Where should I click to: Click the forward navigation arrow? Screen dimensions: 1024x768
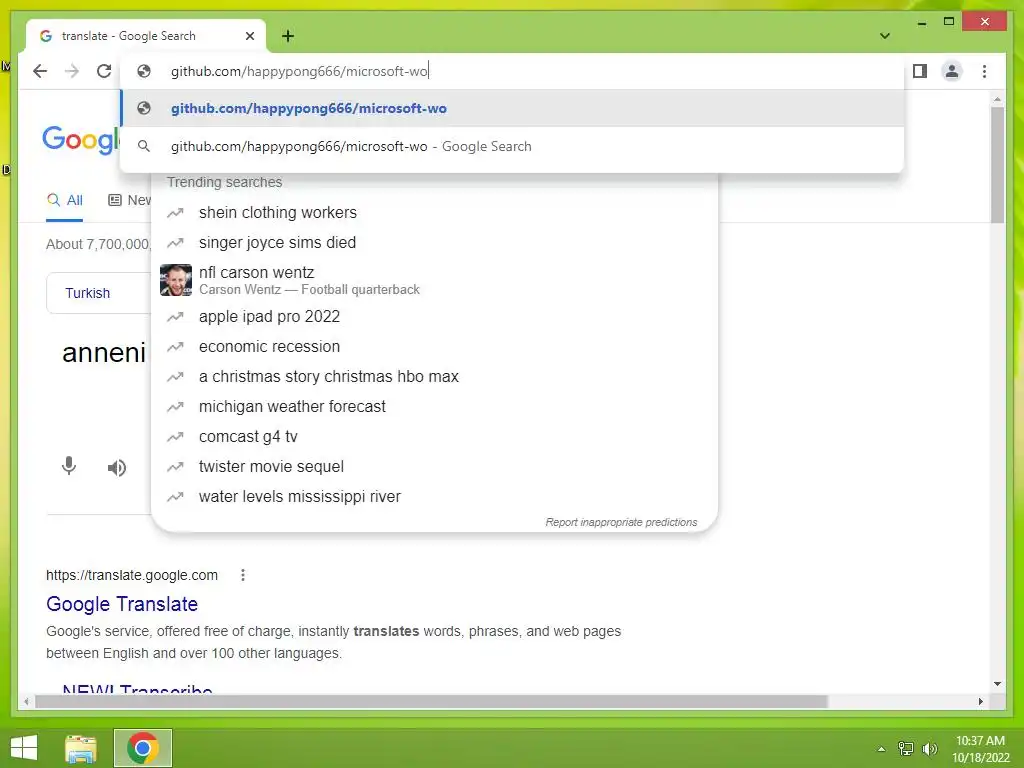(x=72, y=71)
